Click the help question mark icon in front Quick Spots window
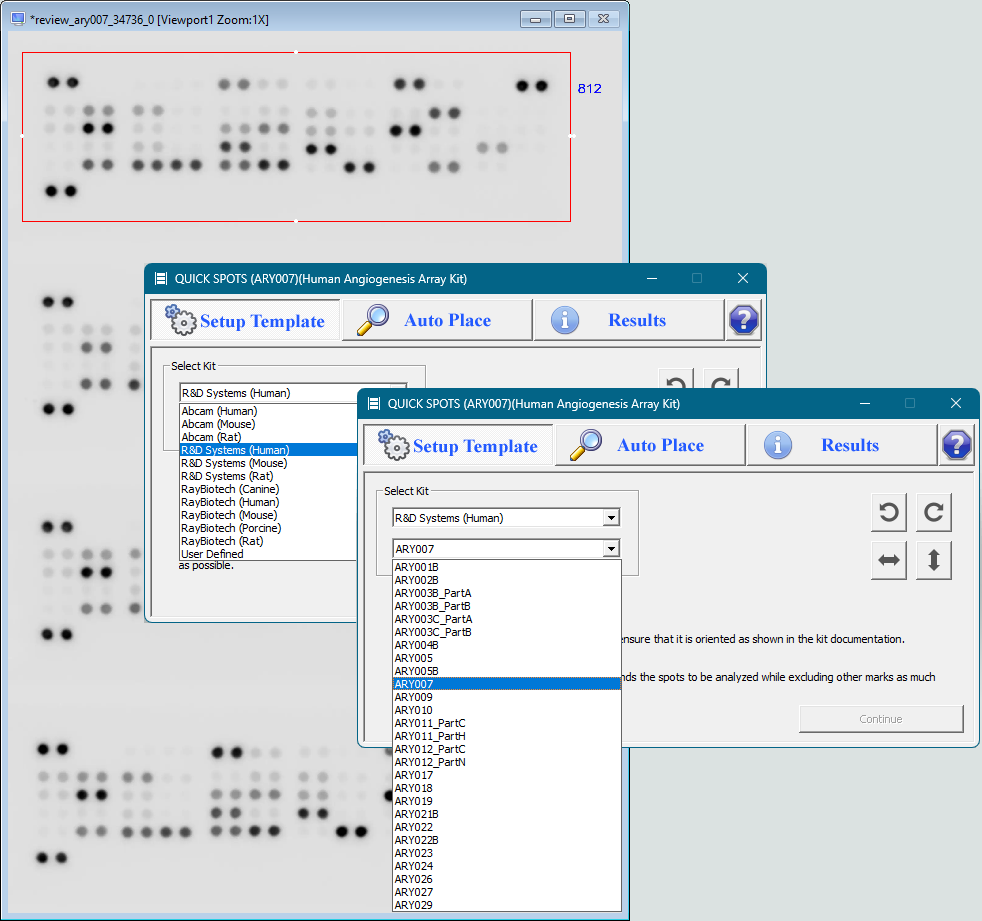Screen dimensions: 982x921 click(956, 445)
